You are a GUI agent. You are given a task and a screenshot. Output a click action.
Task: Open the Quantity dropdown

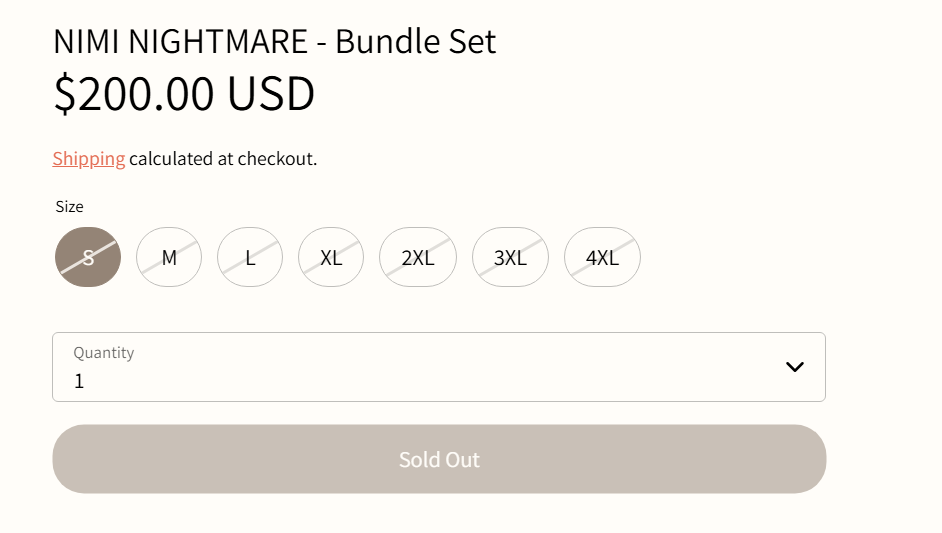(438, 367)
